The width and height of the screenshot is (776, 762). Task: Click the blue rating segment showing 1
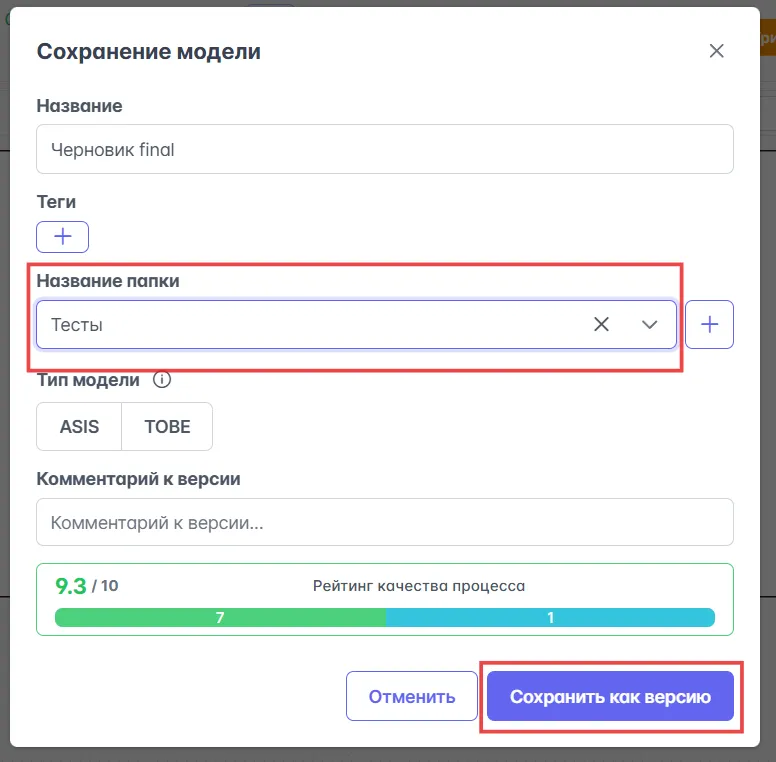tap(550, 618)
